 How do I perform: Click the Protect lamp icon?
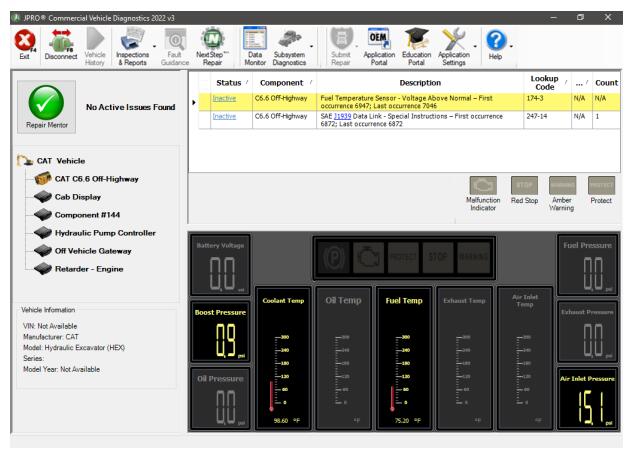(x=601, y=186)
